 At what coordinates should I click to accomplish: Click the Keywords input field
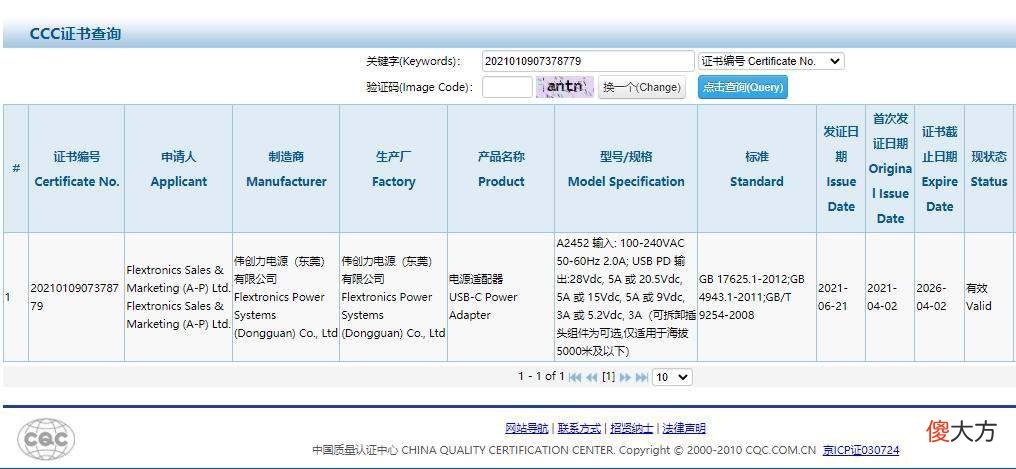[588, 61]
